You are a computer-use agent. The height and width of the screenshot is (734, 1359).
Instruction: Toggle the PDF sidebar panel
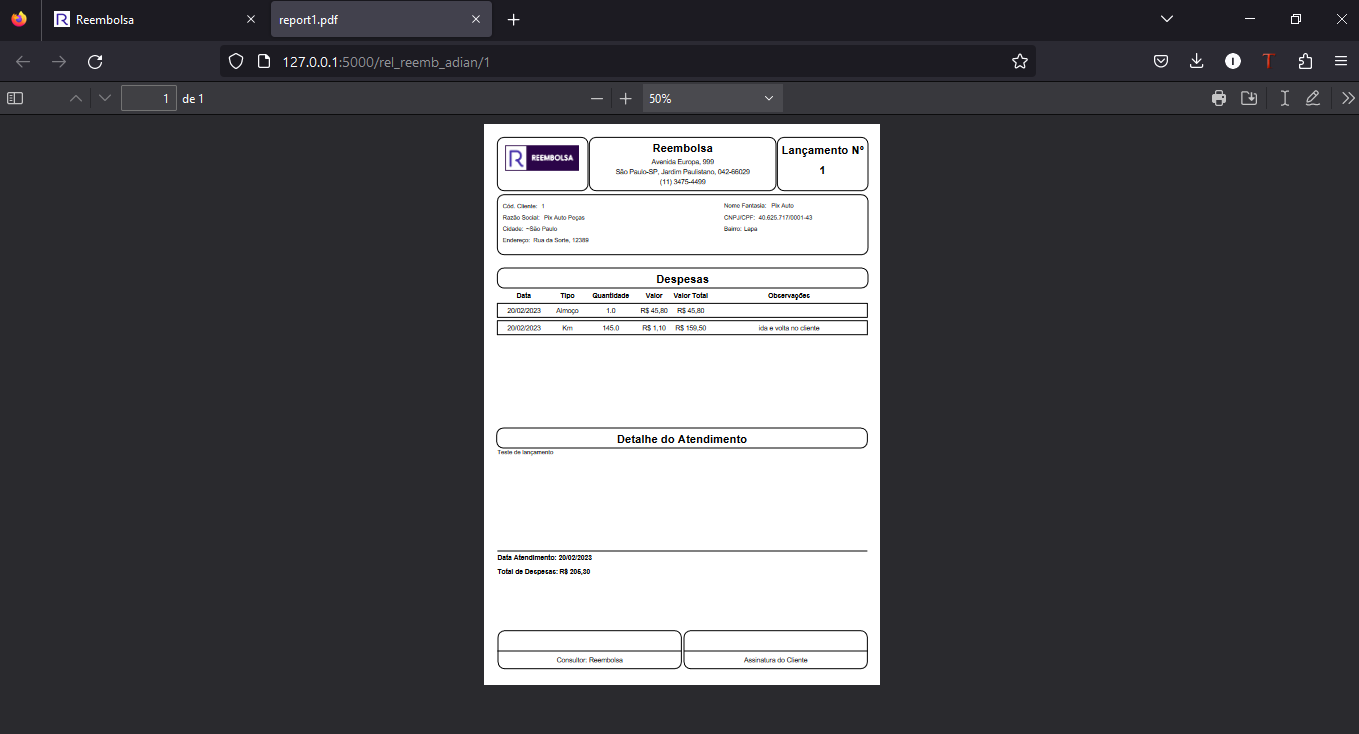(x=14, y=98)
